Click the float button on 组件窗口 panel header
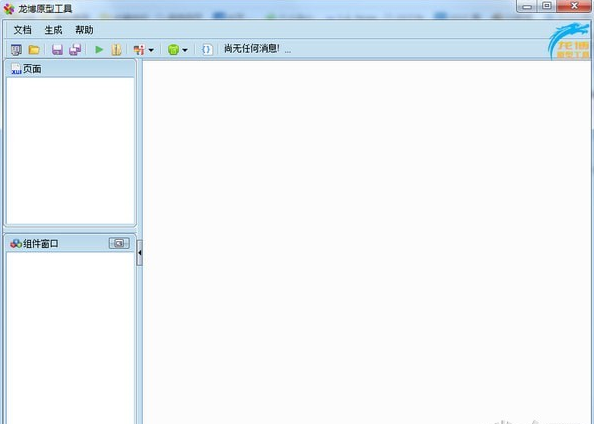This screenshot has width=594, height=424. point(119,243)
